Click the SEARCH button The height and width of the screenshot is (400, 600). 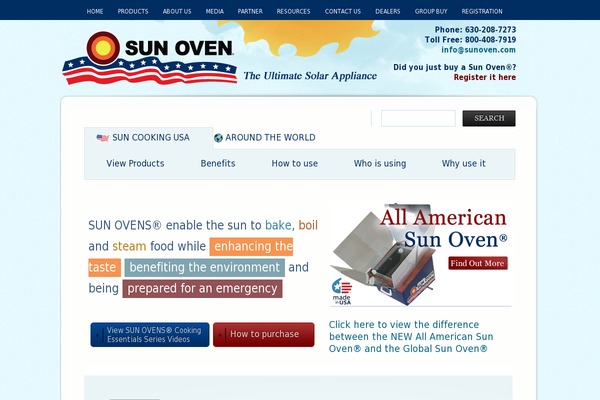489,118
